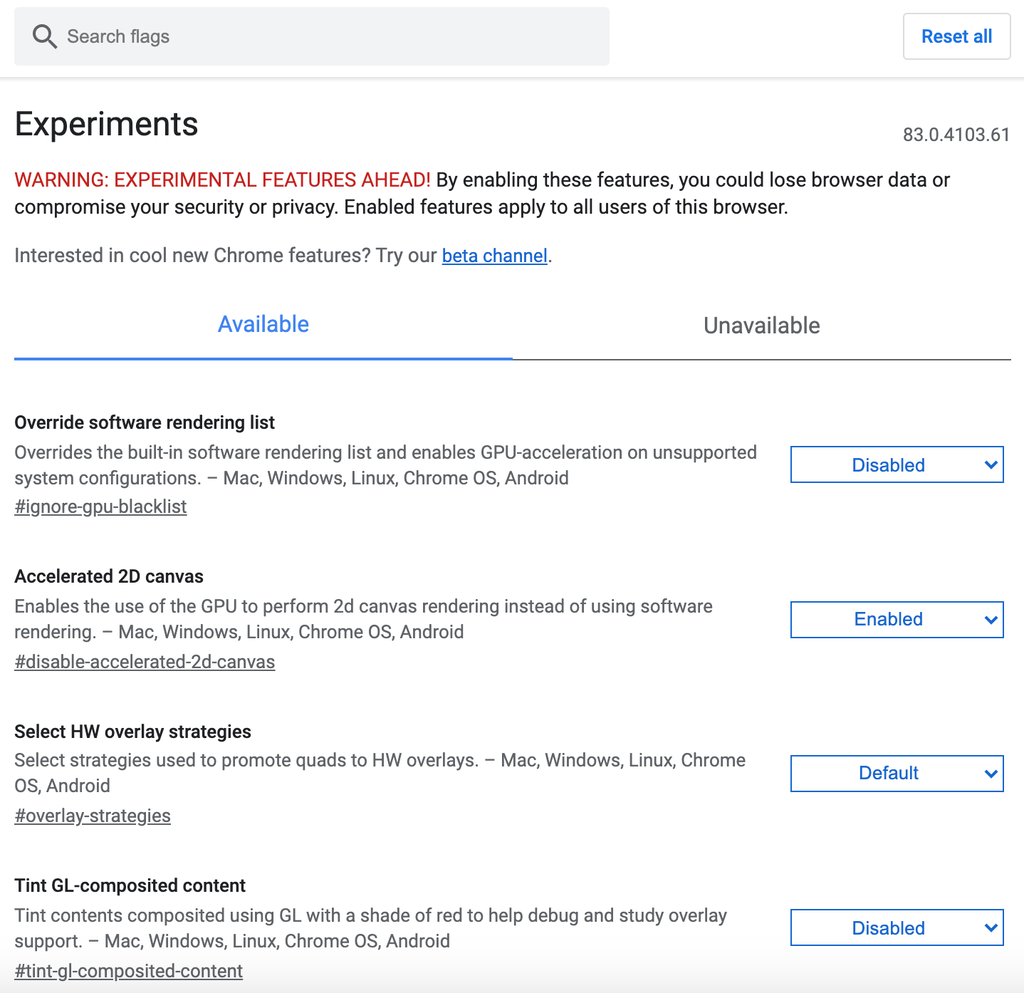Click the Select HW overlay strategies heading
1024x993 pixels.
[132, 732]
